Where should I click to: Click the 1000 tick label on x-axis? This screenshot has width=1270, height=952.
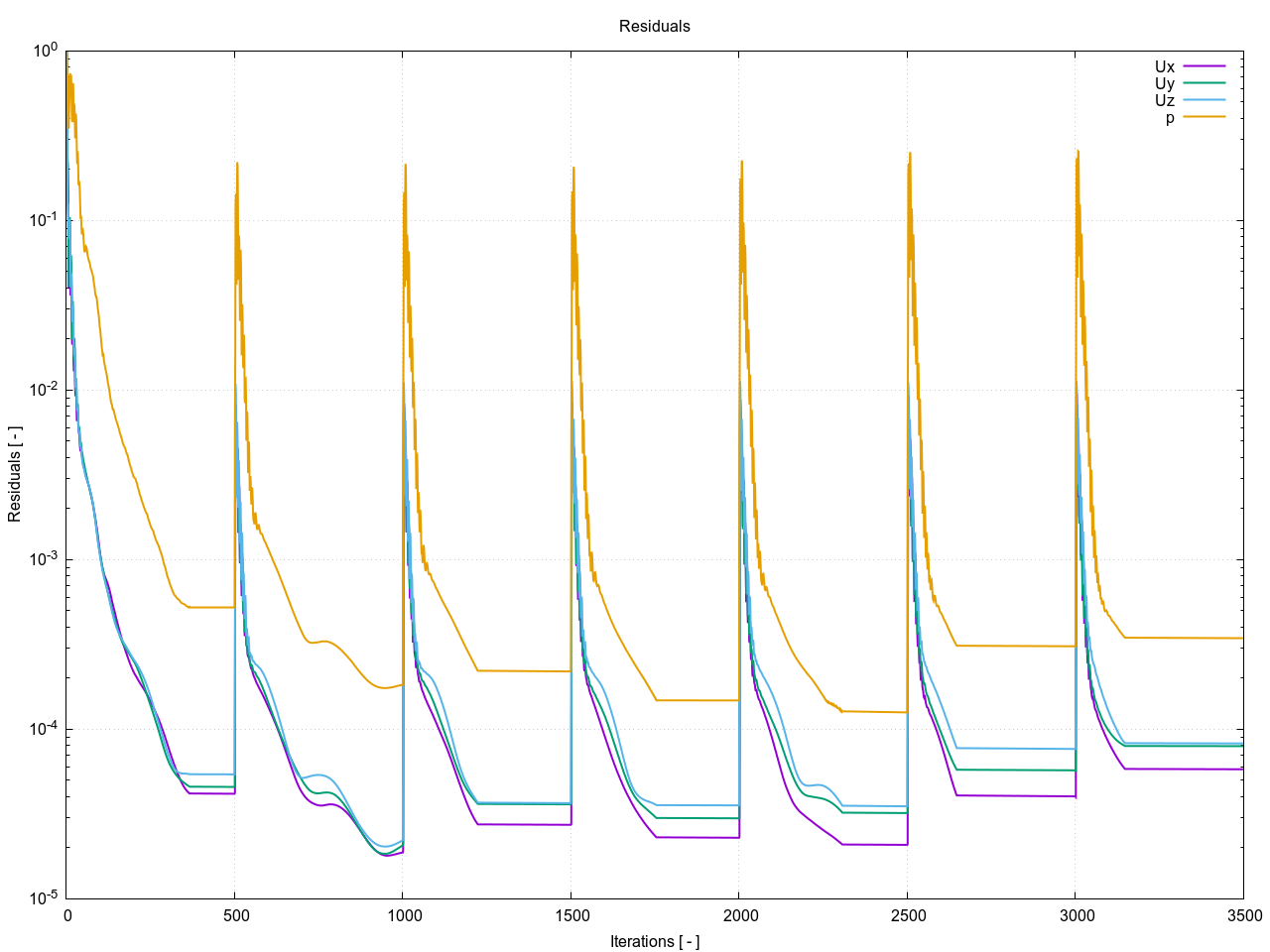(x=403, y=915)
